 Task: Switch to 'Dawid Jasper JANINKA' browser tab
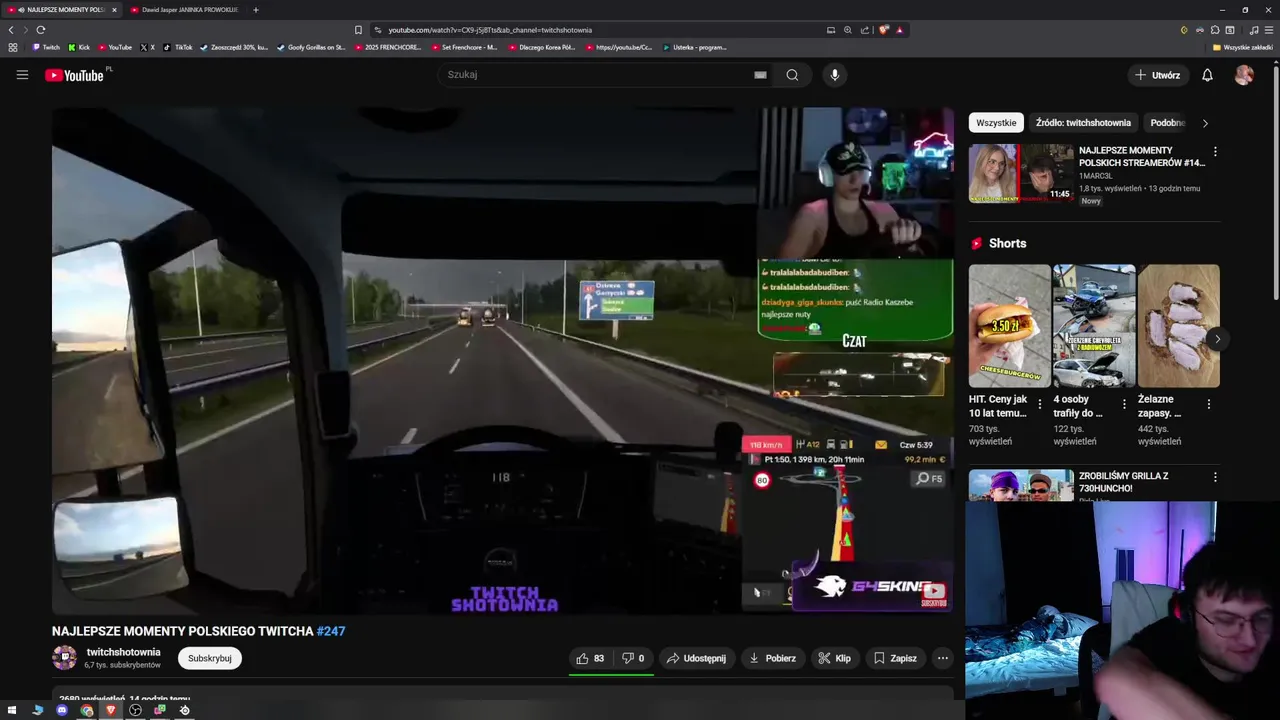(x=185, y=10)
